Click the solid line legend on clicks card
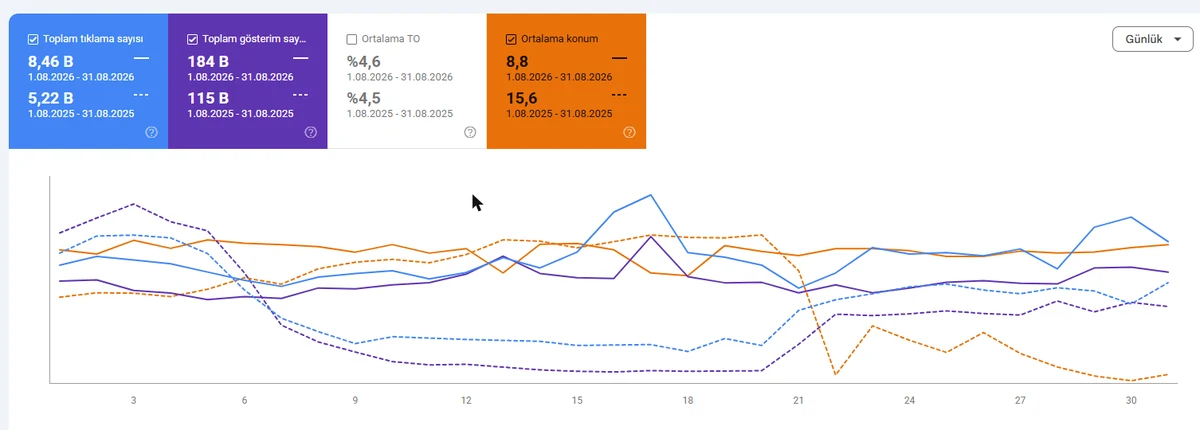 [141, 59]
